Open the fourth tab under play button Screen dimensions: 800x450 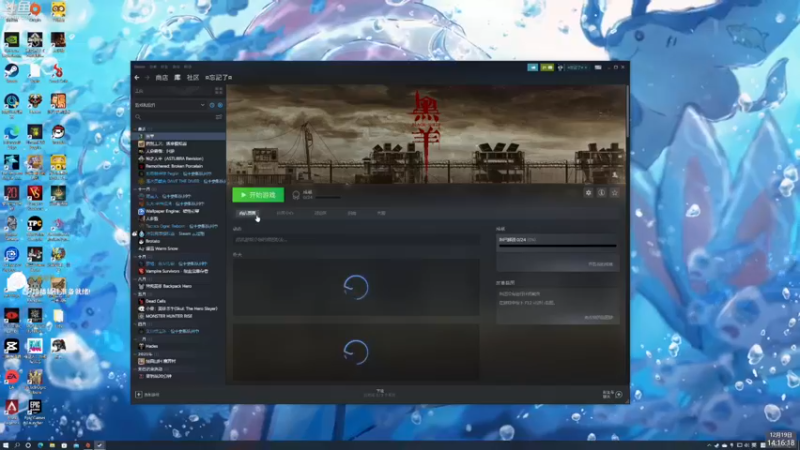[x=352, y=213]
